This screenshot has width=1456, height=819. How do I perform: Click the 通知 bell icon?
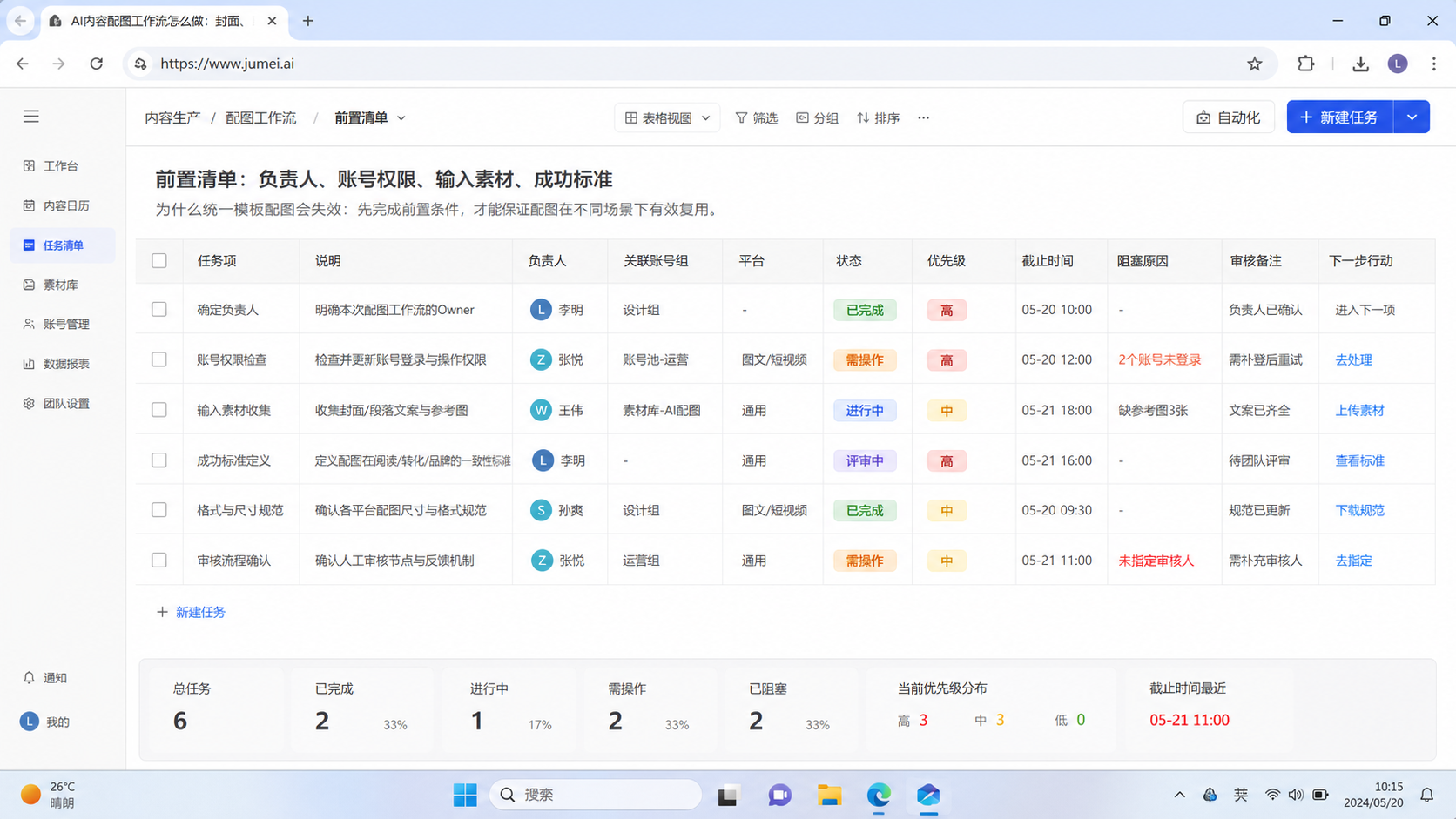[x=29, y=677]
